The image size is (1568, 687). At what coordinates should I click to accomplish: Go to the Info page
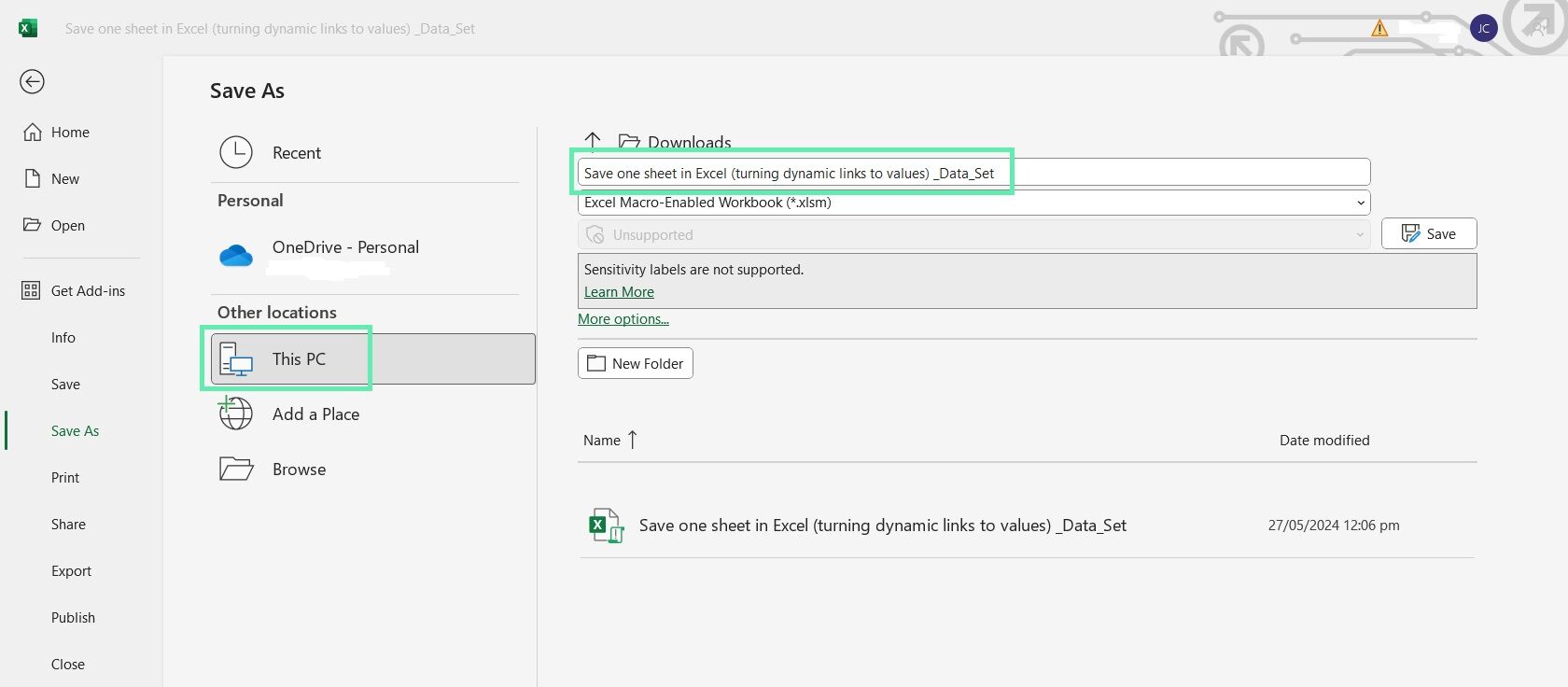click(x=63, y=338)
